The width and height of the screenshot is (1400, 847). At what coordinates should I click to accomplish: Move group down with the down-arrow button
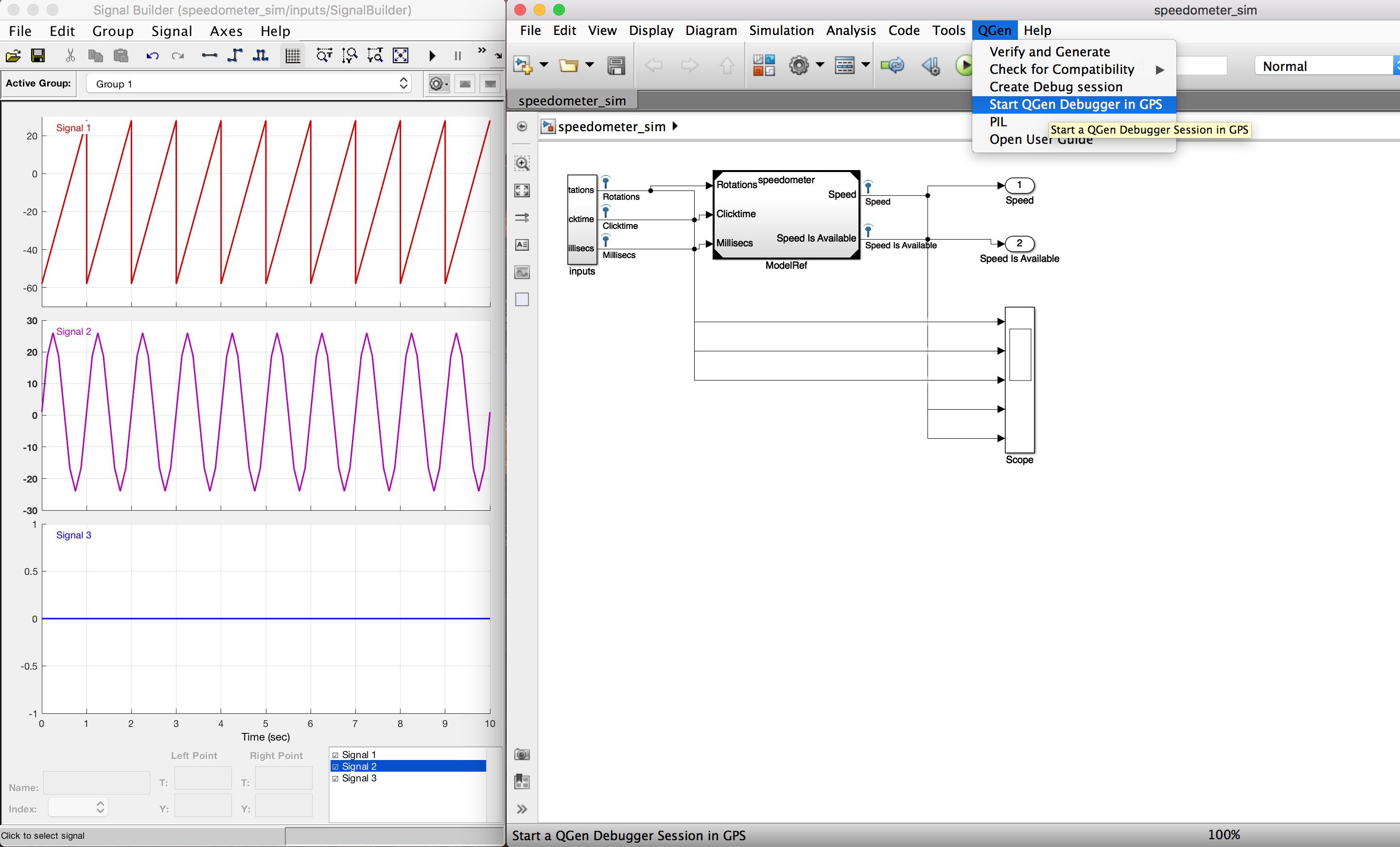click(490, 84)
